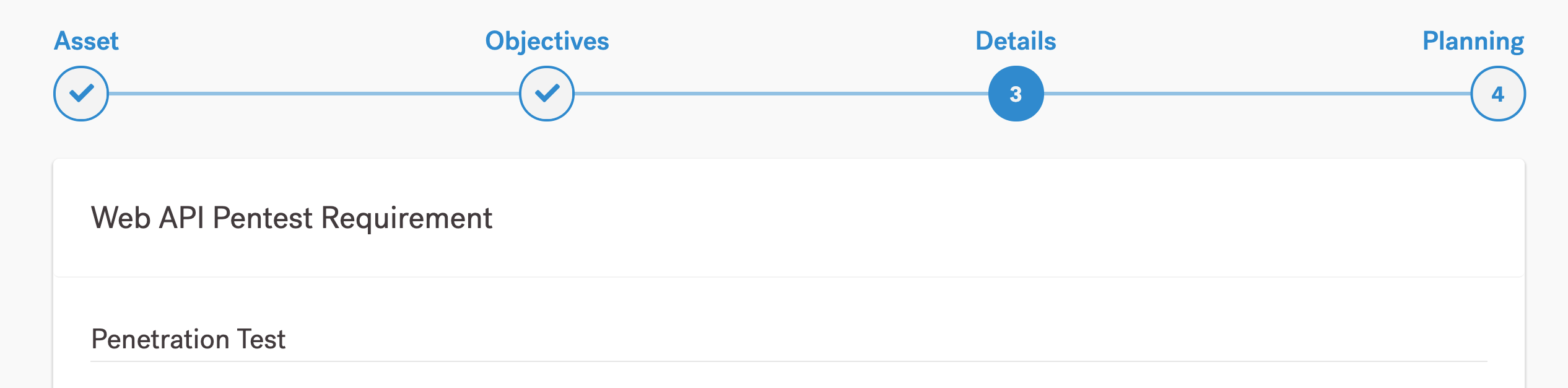Click the Objectives step checkmark circle

click(x=547, y=94)
